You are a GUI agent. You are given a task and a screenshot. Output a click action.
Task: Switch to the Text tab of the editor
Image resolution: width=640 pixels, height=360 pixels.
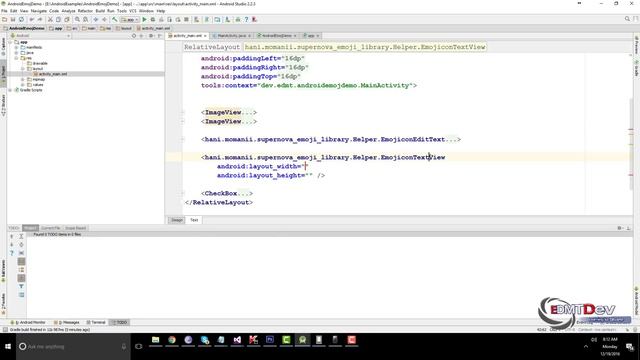pos(194,220)
